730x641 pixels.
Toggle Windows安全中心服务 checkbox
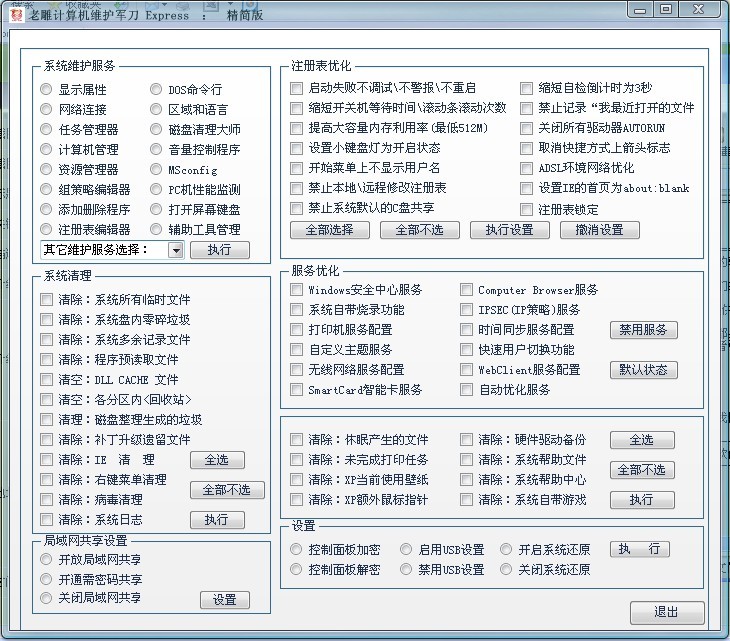297,290
